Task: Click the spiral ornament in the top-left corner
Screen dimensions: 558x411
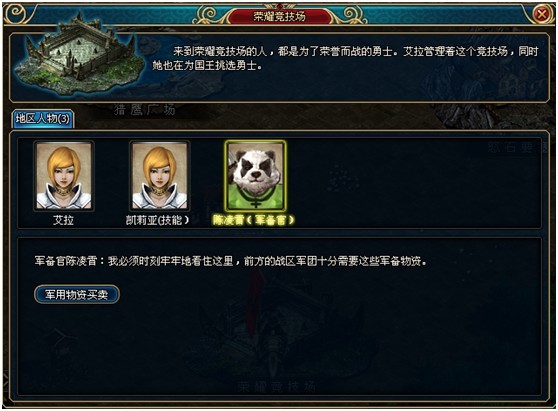Action: (x=18, y=15)
